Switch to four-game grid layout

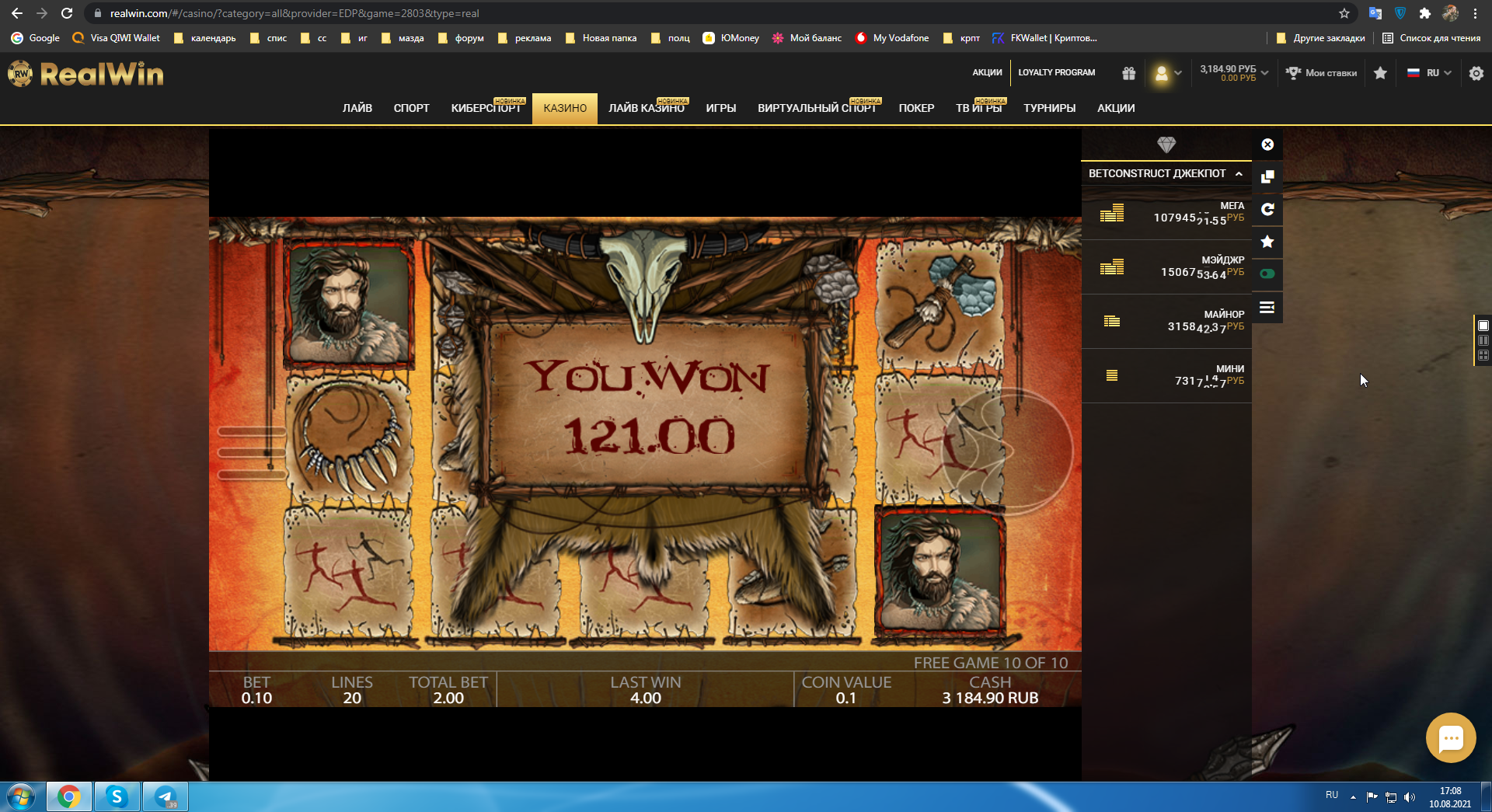(x=1483, y=355)
